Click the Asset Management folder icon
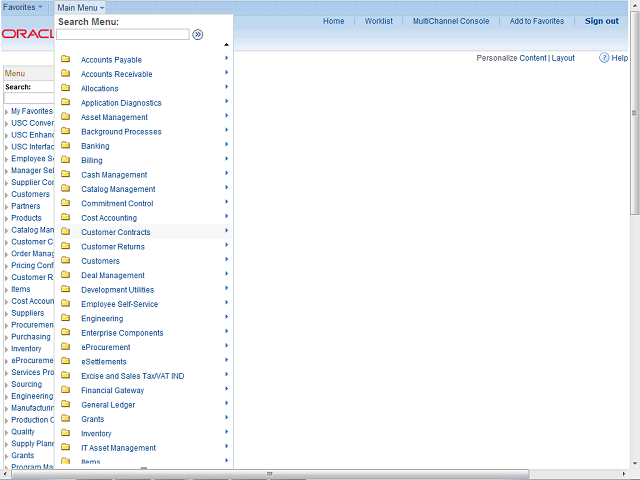Viewport: 640px width, 480px height. click(x=65, y=117)
